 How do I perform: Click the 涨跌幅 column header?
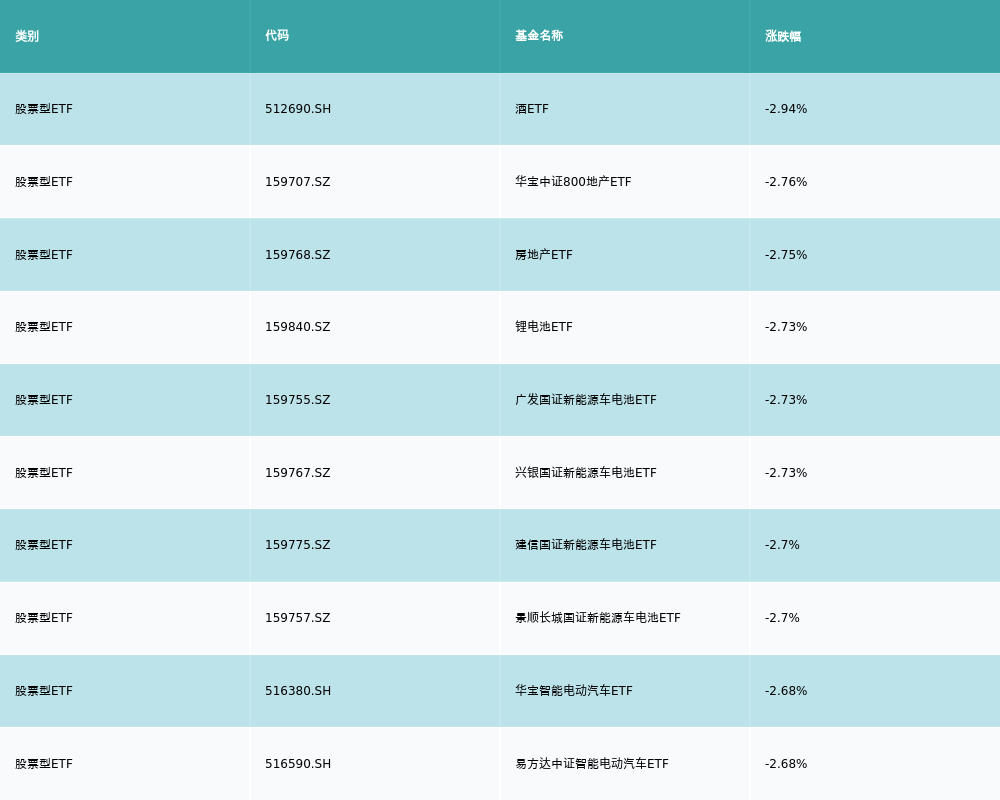(x=783, y=36)
